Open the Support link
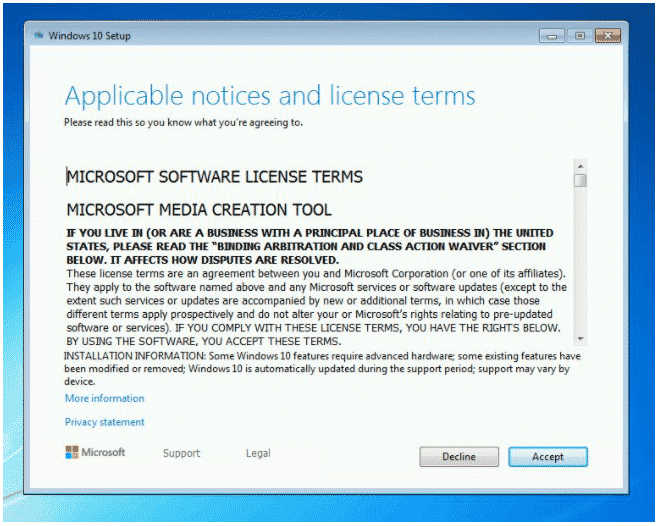The image size is (659, 526). (182, 453)
